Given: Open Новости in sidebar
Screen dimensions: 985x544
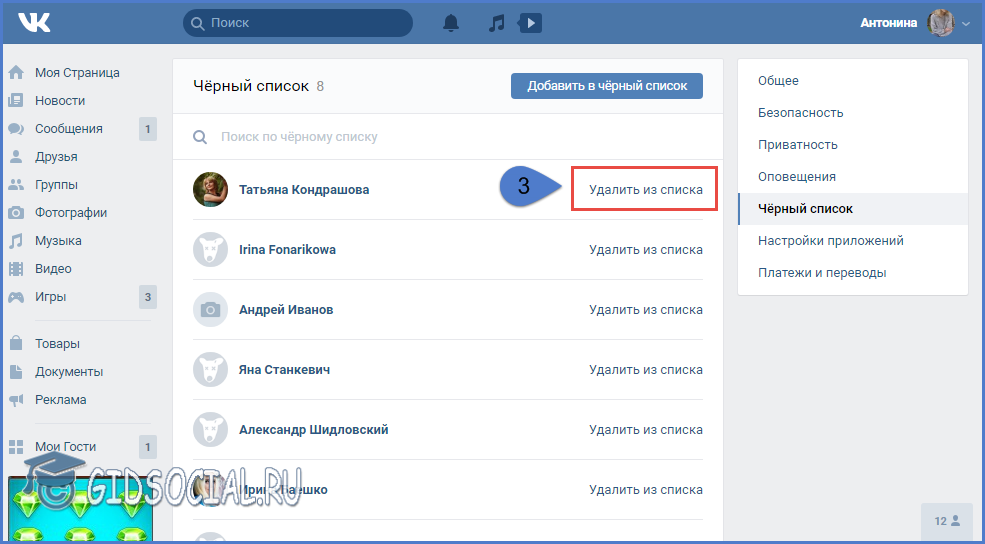Looking at the screenshot, I should (x=60, y=101).
